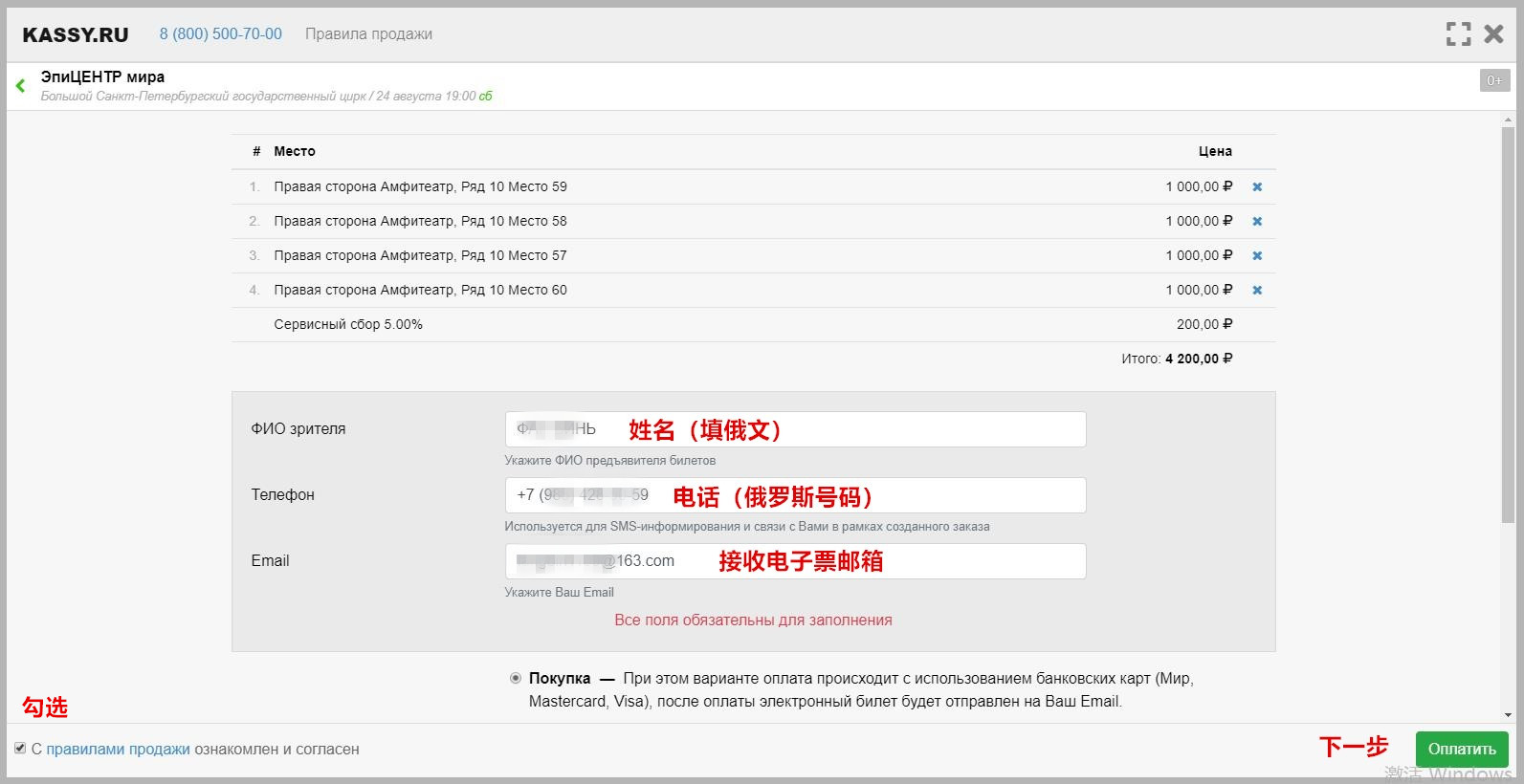Click venue and date subtitle text
Viewport: 1524px width, 784px height.
pos(266,97)
